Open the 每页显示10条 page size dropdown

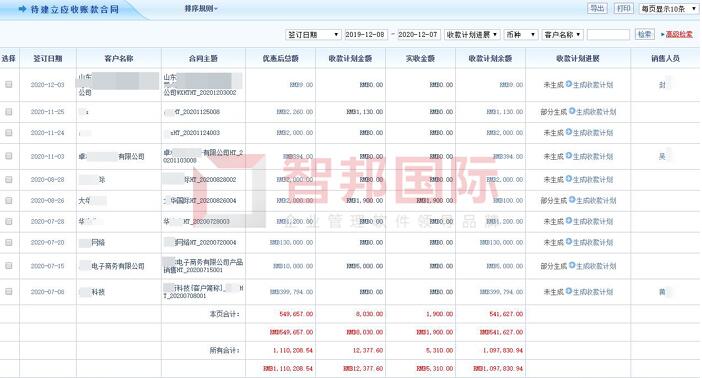coord(669,9)
